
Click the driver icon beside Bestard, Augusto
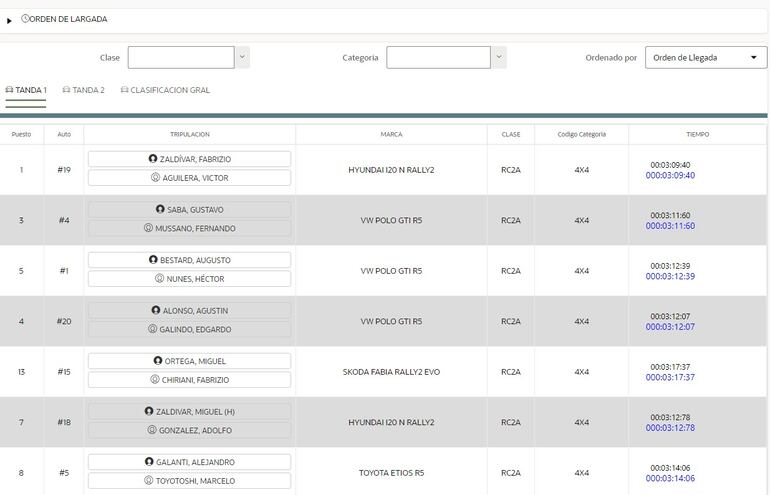click(x=153, y=260)
